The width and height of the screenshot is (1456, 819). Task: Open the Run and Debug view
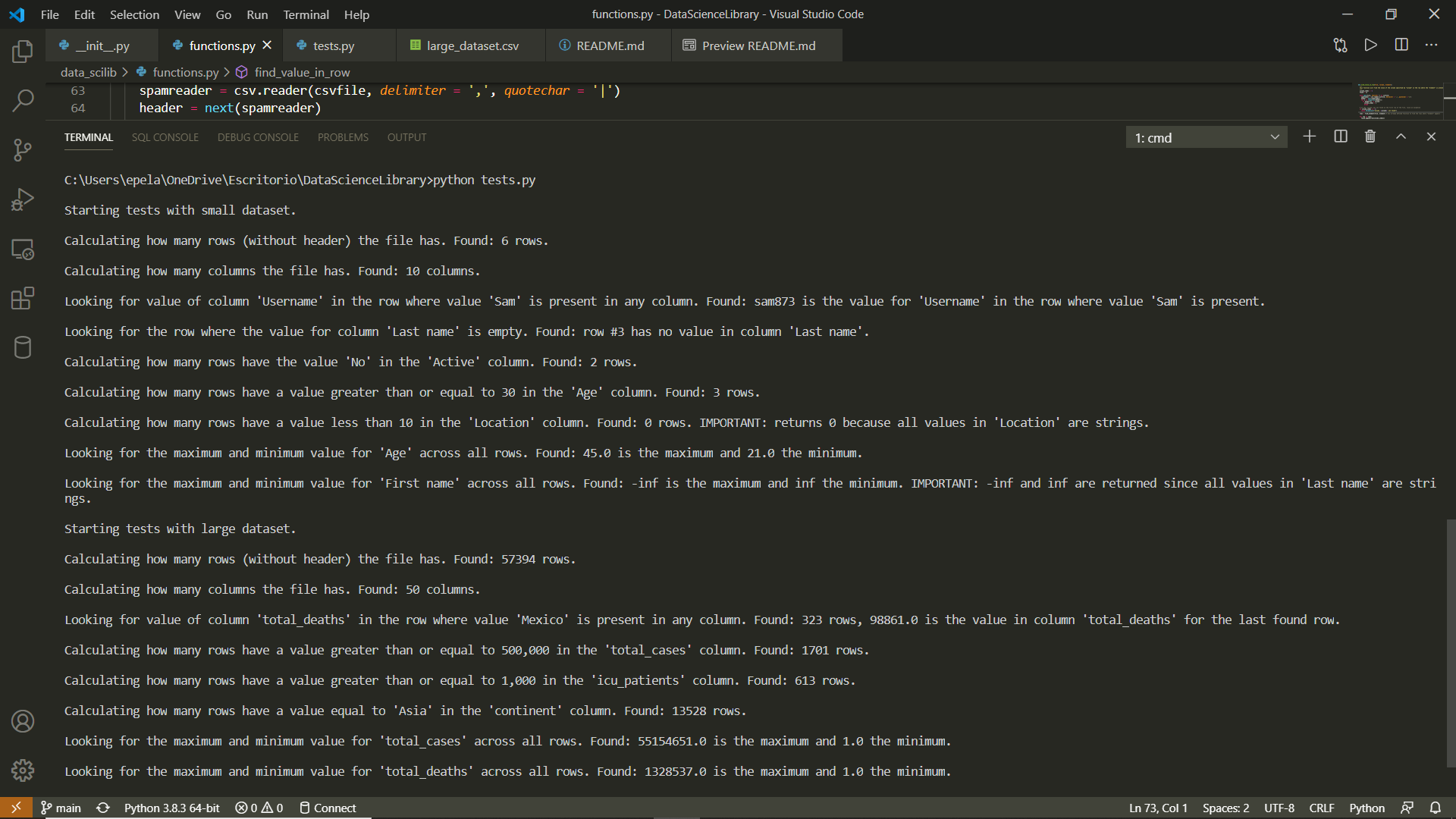(x=23, y=199)
